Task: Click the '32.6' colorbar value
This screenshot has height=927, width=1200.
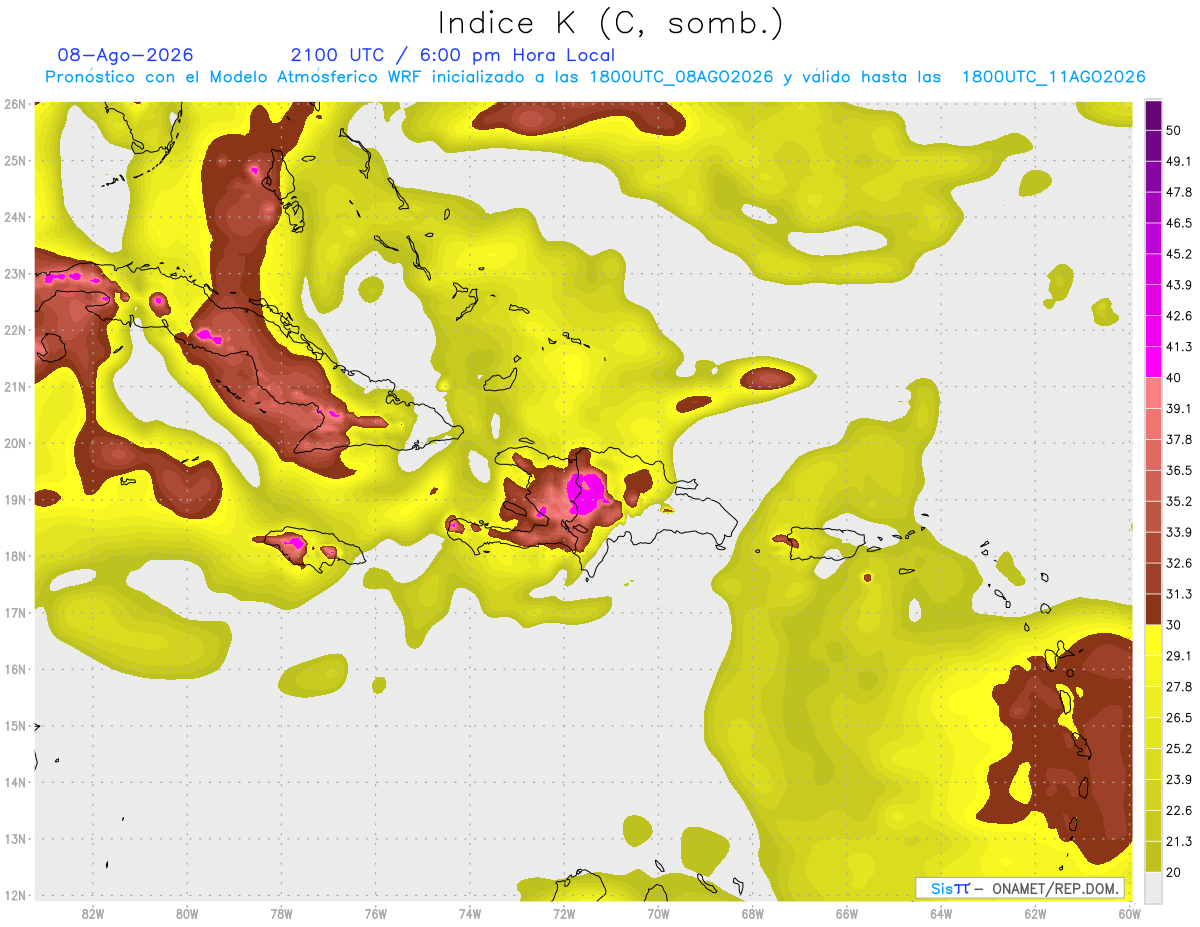Action: point(1178,563)
